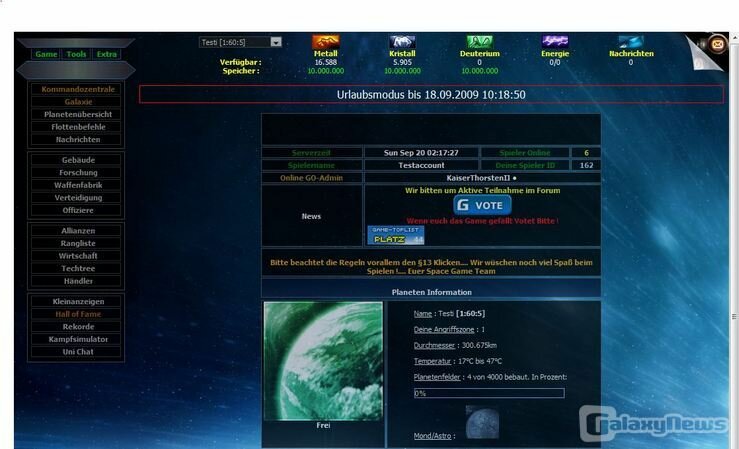Open the Game menu tab
This screenshot has width=739, height=449.
(x=46, y=54)
